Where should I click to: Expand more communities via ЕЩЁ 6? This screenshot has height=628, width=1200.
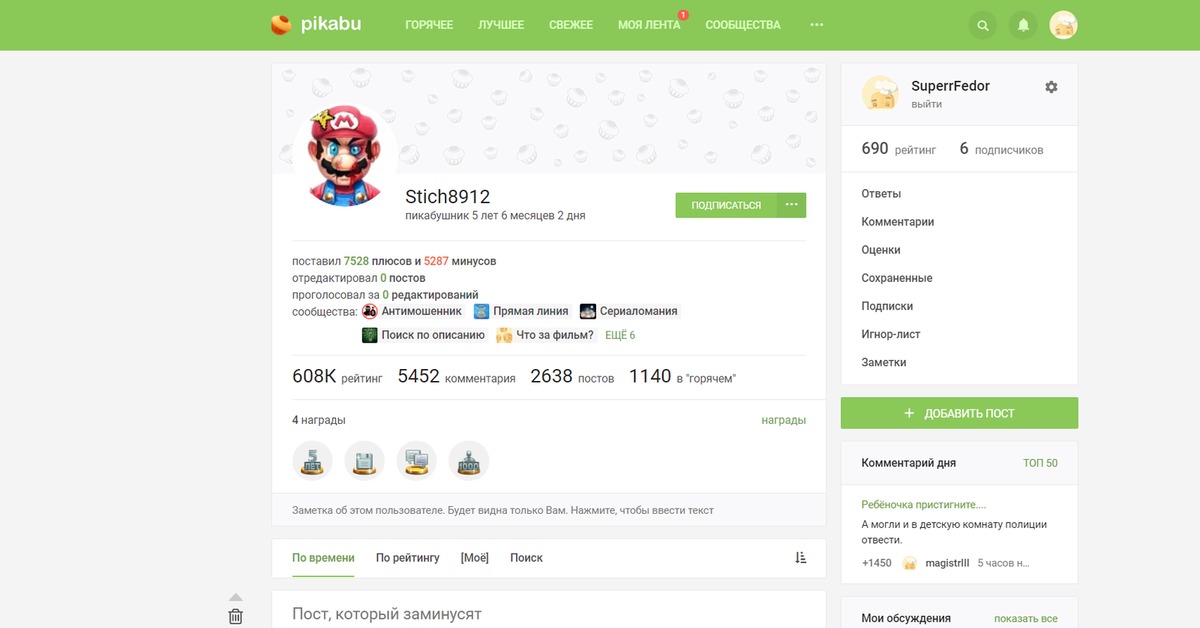tap(620, 335)
